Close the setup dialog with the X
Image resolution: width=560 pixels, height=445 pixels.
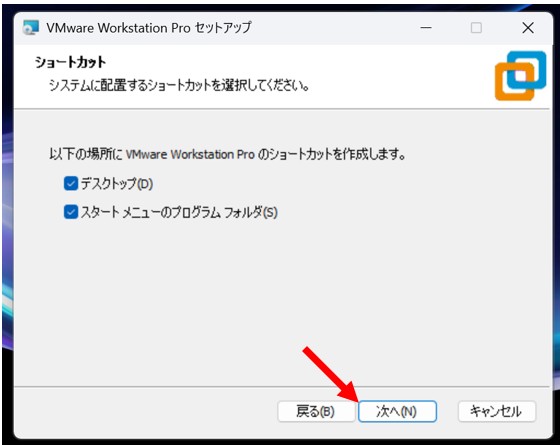pyautogui.click(x=528, y=28)
